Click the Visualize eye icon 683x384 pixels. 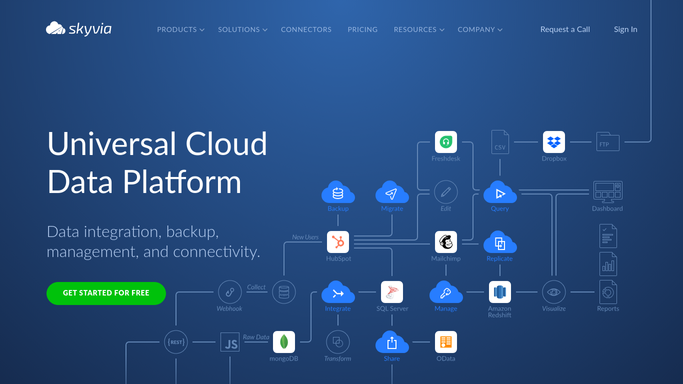pyautogui.click(x=554, y=292)
